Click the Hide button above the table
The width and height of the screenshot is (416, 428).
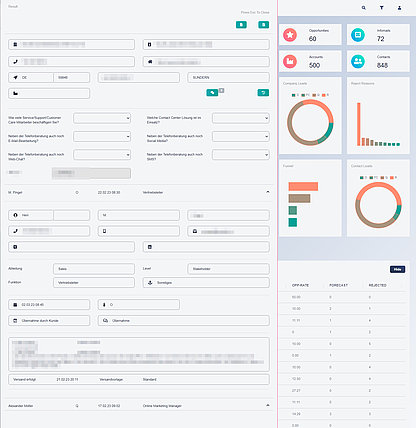(397, 269)
